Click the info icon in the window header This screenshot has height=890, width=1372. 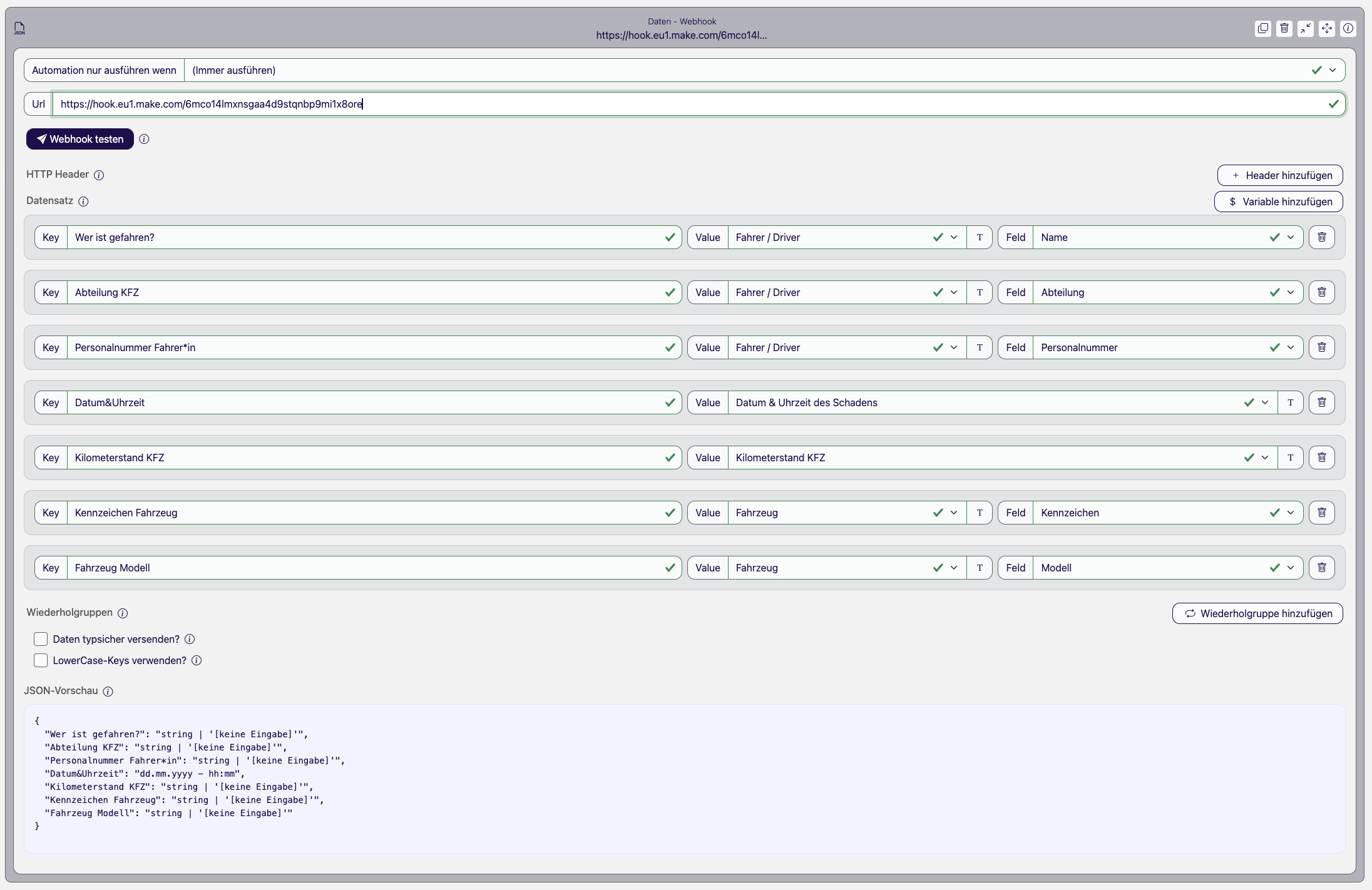[1348, 28]
